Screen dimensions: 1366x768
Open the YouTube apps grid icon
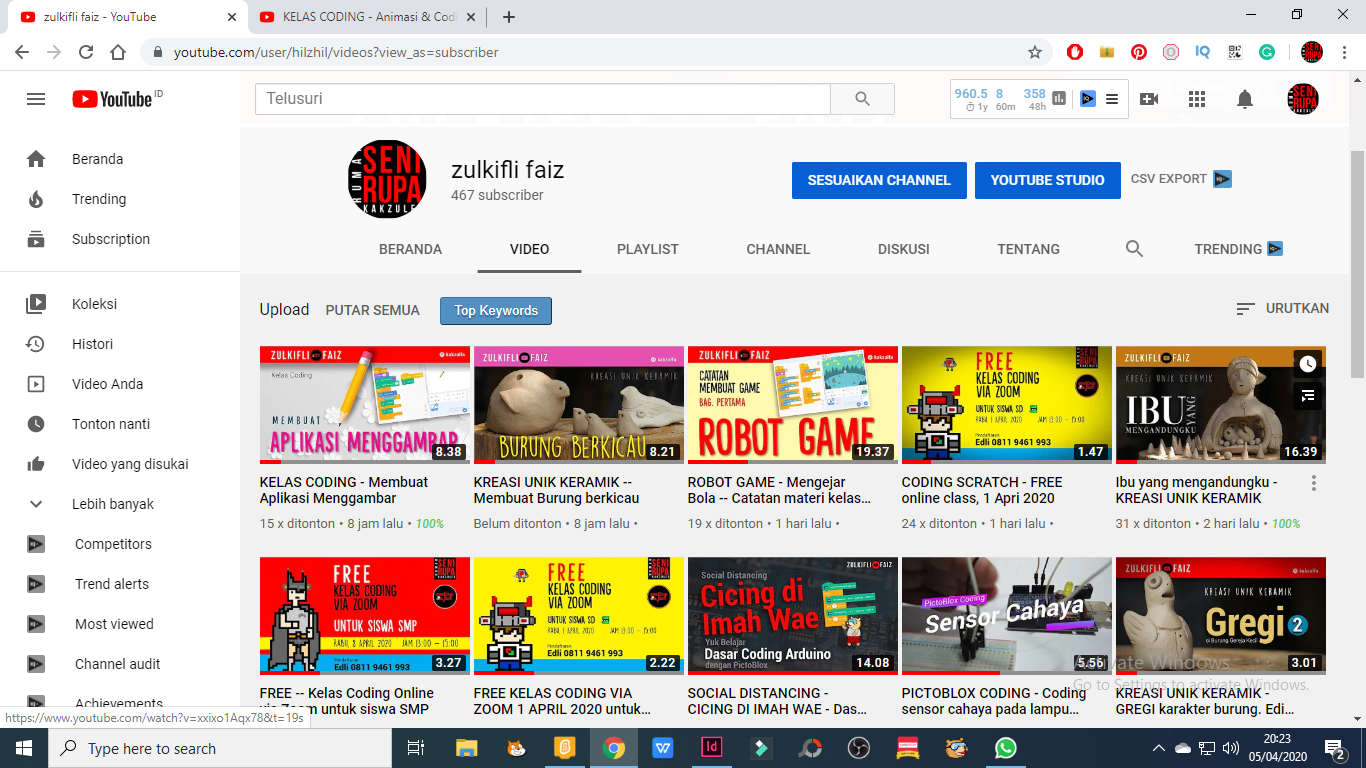pyautogui.click(x=1197, y=99)
